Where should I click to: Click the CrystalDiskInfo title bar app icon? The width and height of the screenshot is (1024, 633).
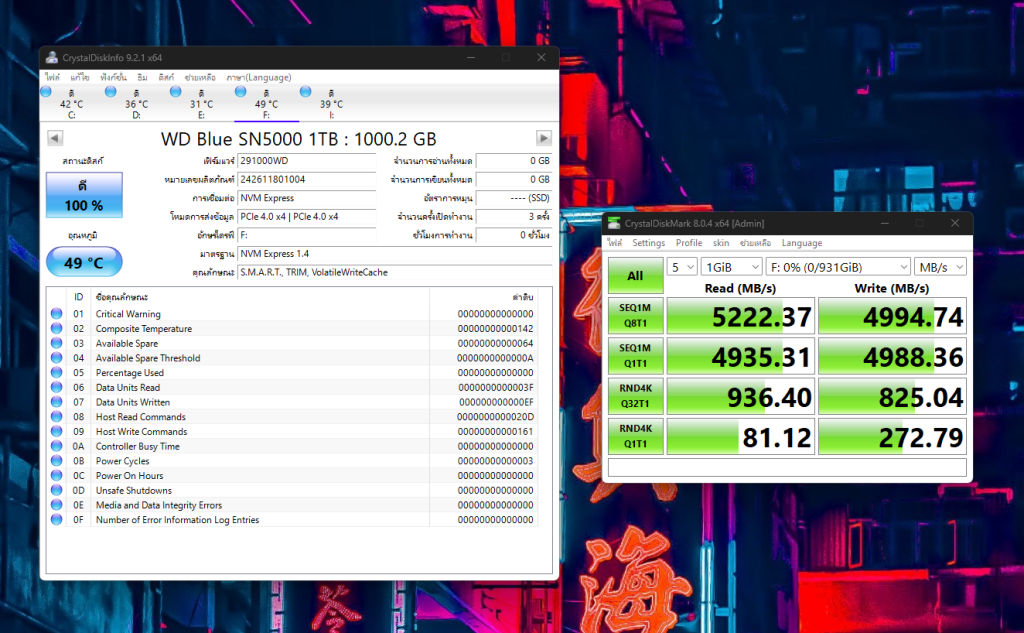click(x=52, y=57)
